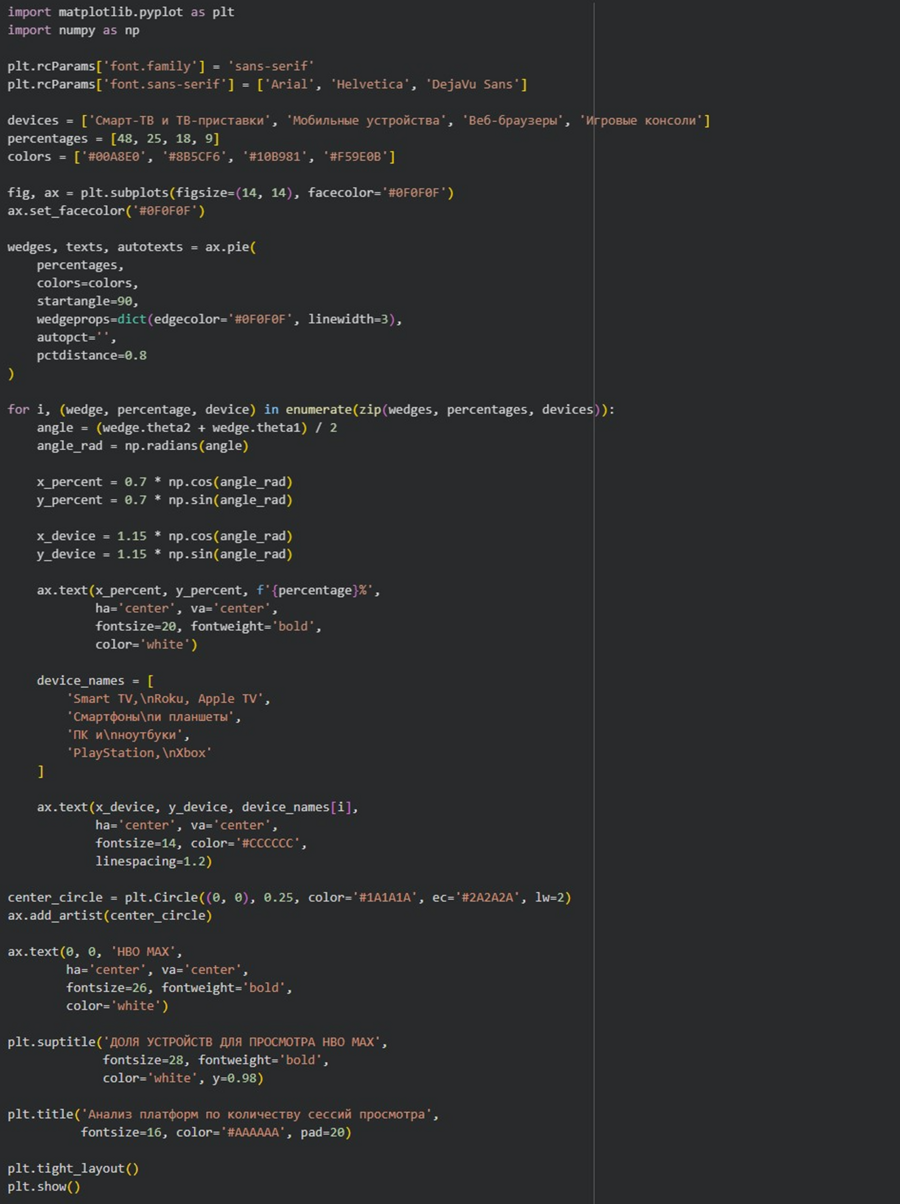Screen dimensions: 900x1204
Task: Click the 'Smart TV,\nRoku, Apple TV' string line
Action: click(x=169, y=699)
